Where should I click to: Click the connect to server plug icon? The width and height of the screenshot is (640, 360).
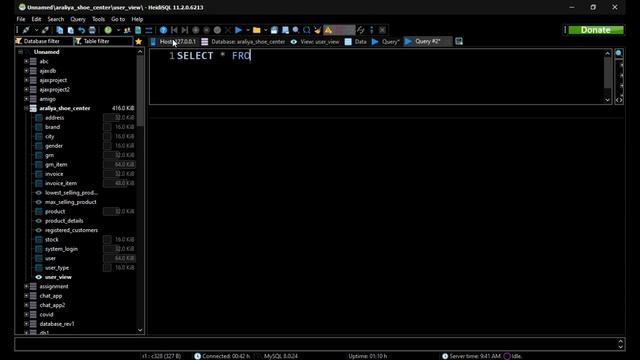point(26,30)
